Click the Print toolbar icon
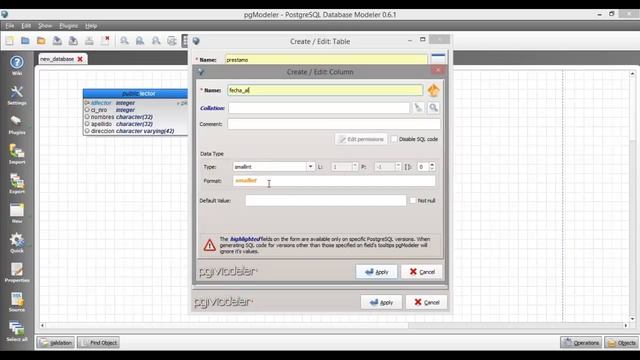Viewport: 640px width, 360px height. tap(89, 41)
